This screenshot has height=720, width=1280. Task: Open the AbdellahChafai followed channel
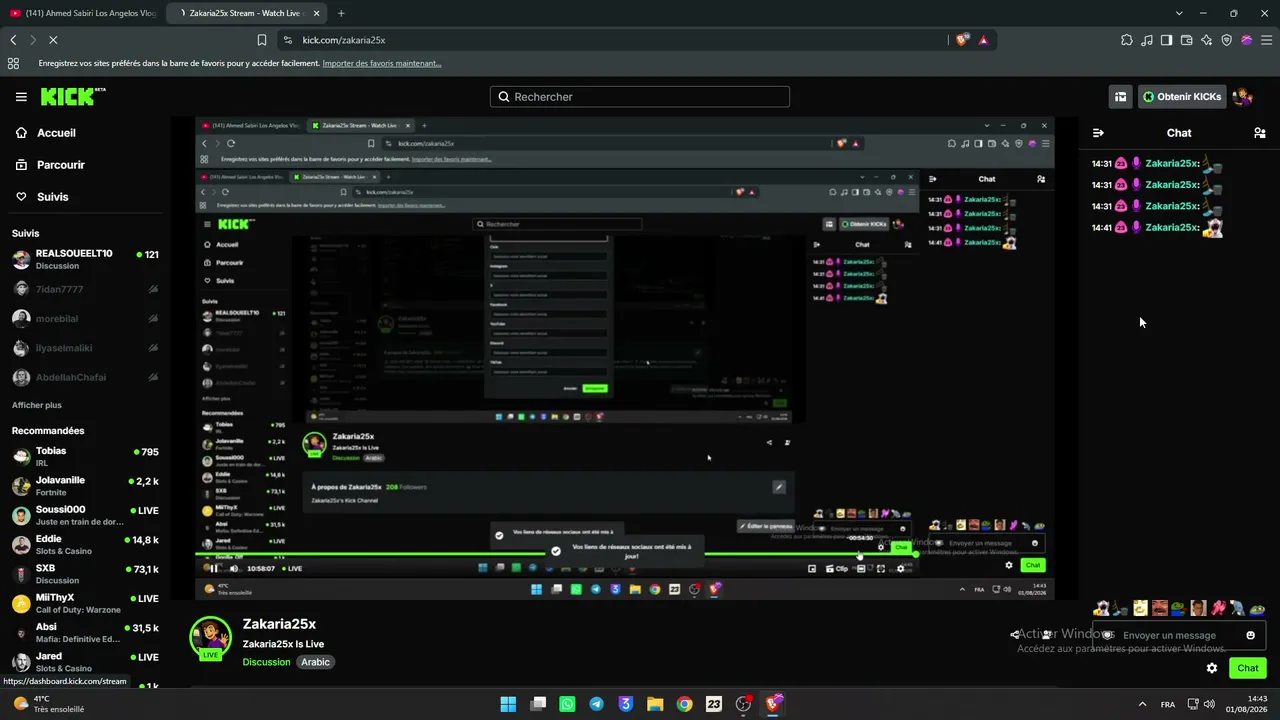85,377
